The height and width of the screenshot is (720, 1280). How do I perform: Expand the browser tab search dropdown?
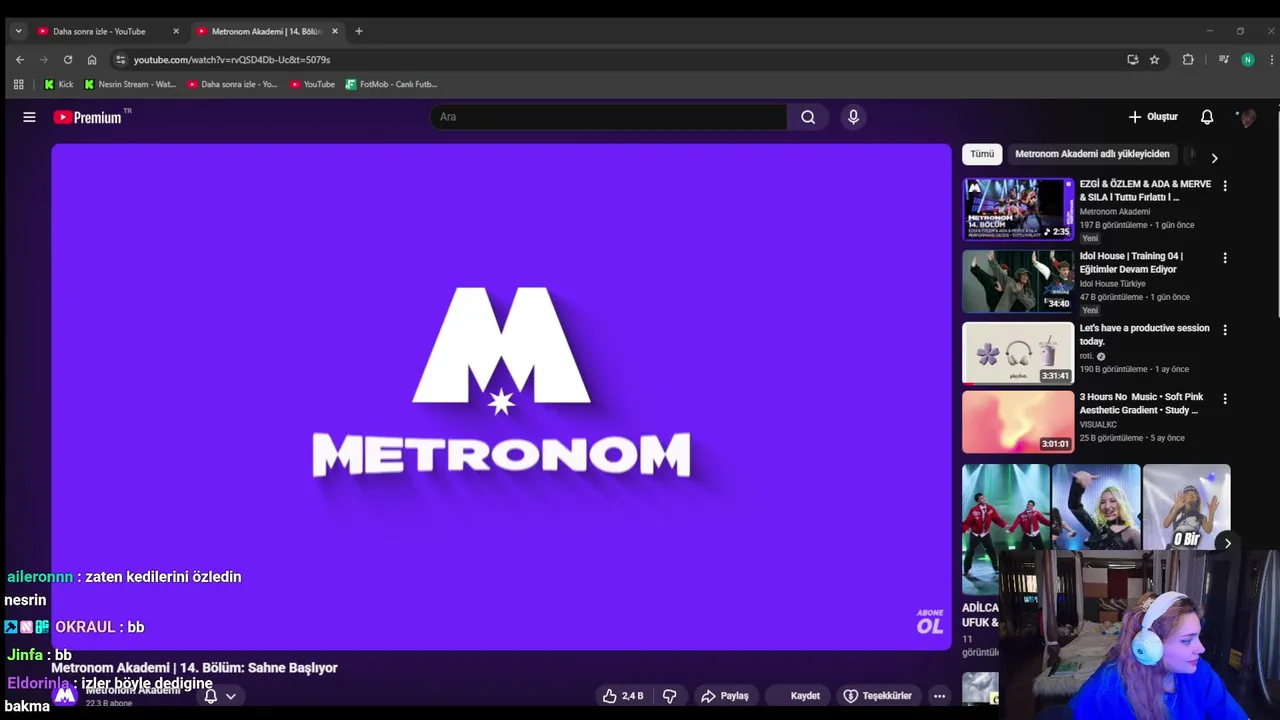(18, 31)
